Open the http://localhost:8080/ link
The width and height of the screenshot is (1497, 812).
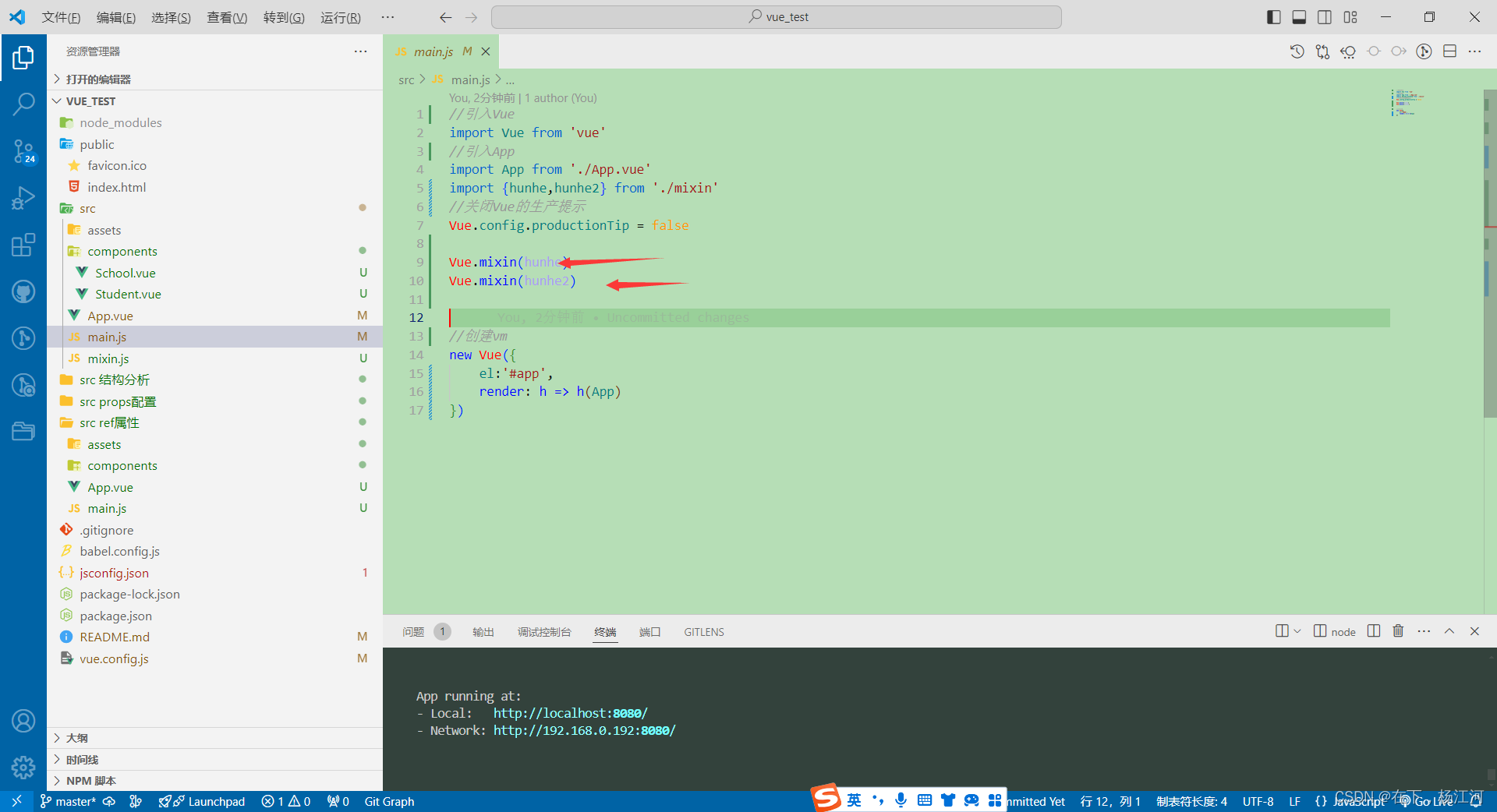click(571, 713)
